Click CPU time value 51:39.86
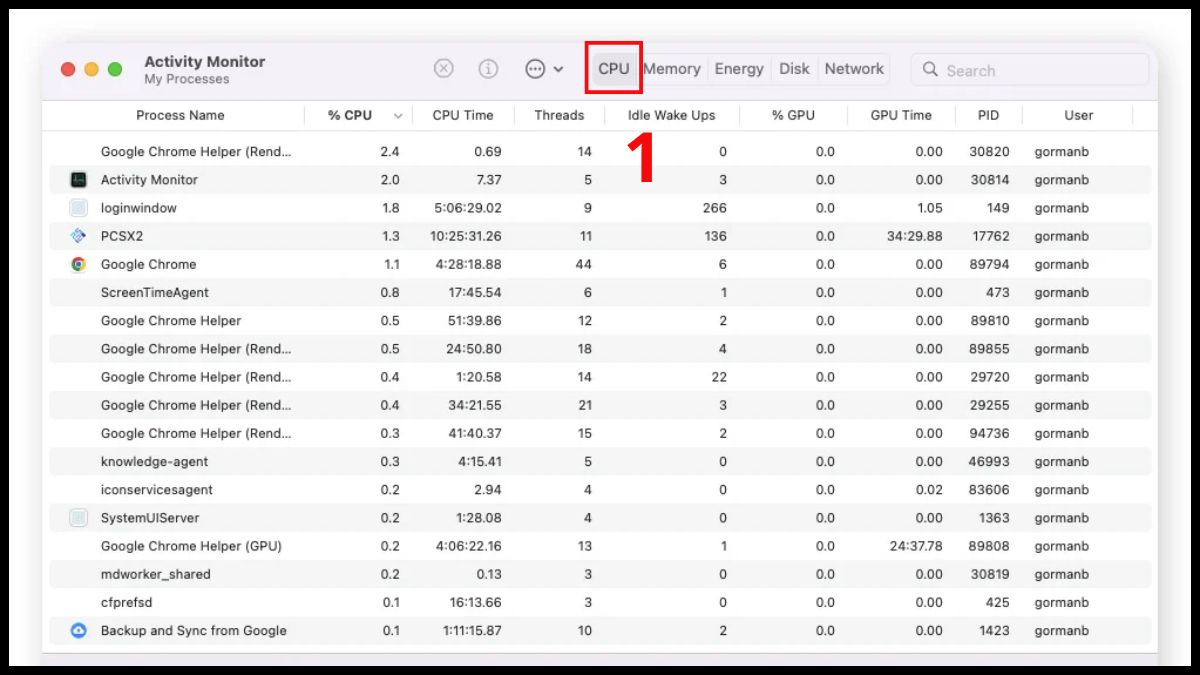The height and width of the screenshot is (675, 1200). point(473,321)
